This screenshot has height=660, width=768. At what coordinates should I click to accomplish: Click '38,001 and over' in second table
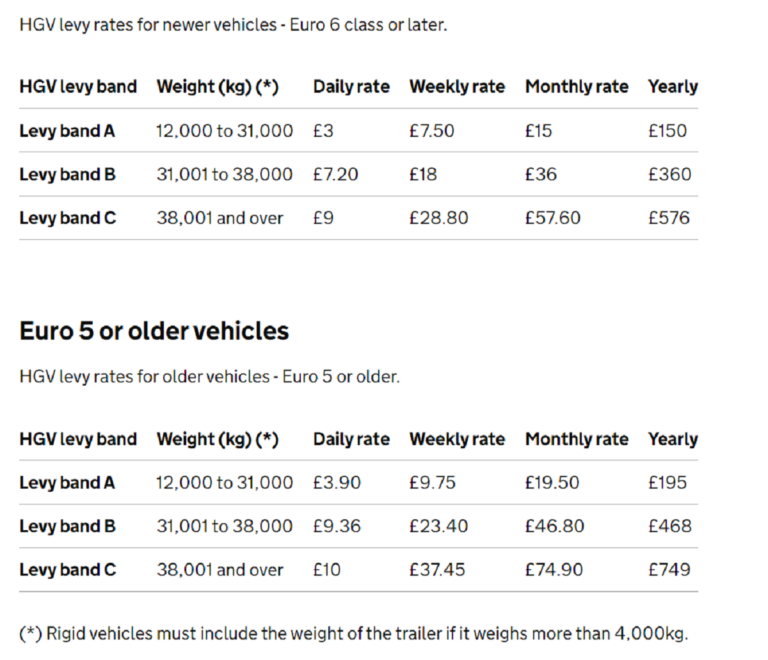(220, 570)
